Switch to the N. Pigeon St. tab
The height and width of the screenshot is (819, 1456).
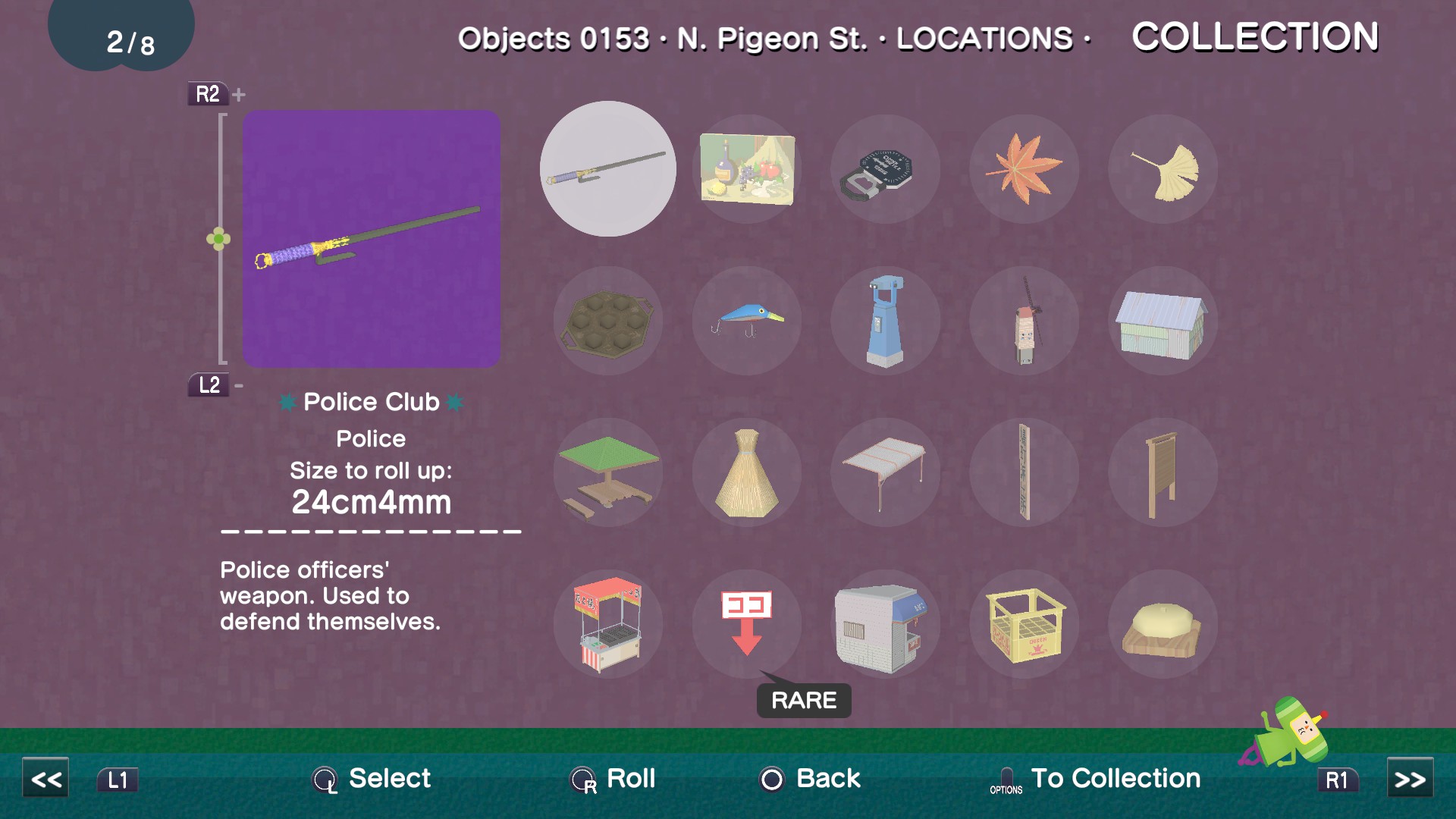[771, 39]
